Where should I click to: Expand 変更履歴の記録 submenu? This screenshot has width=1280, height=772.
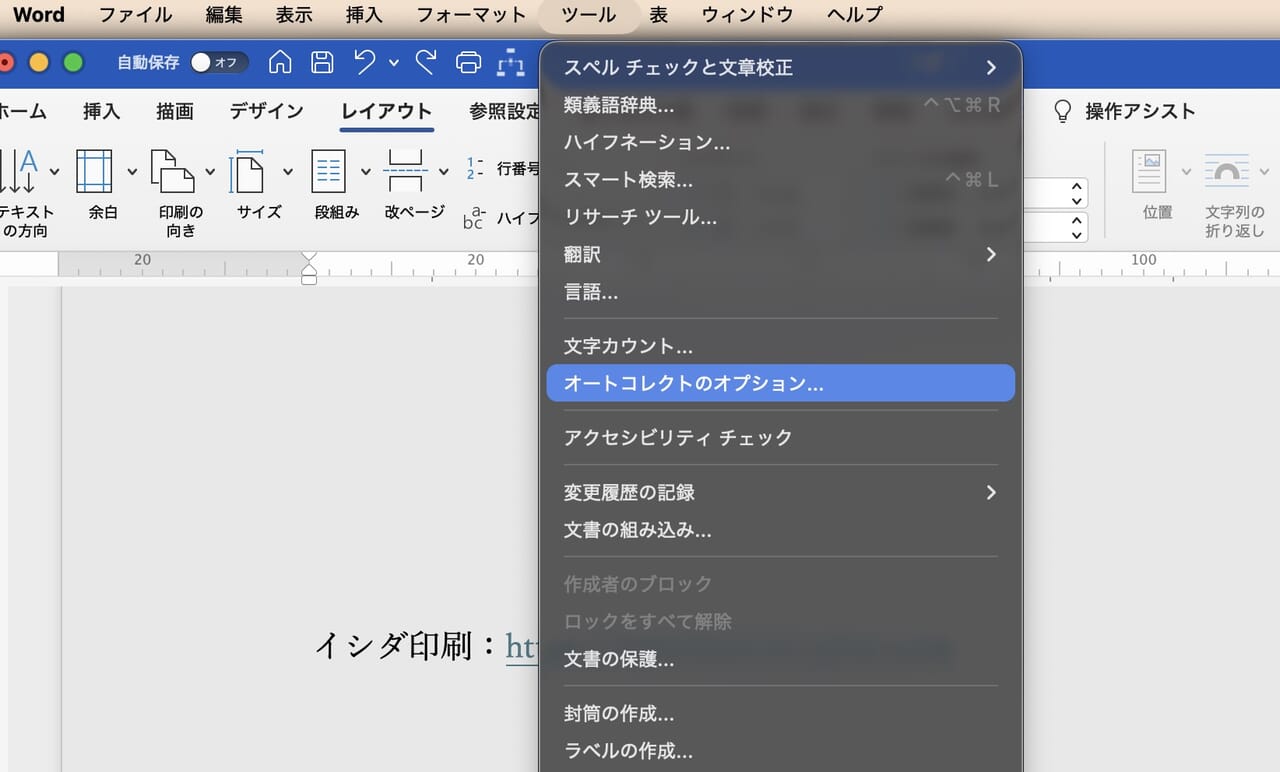(781, 492)
